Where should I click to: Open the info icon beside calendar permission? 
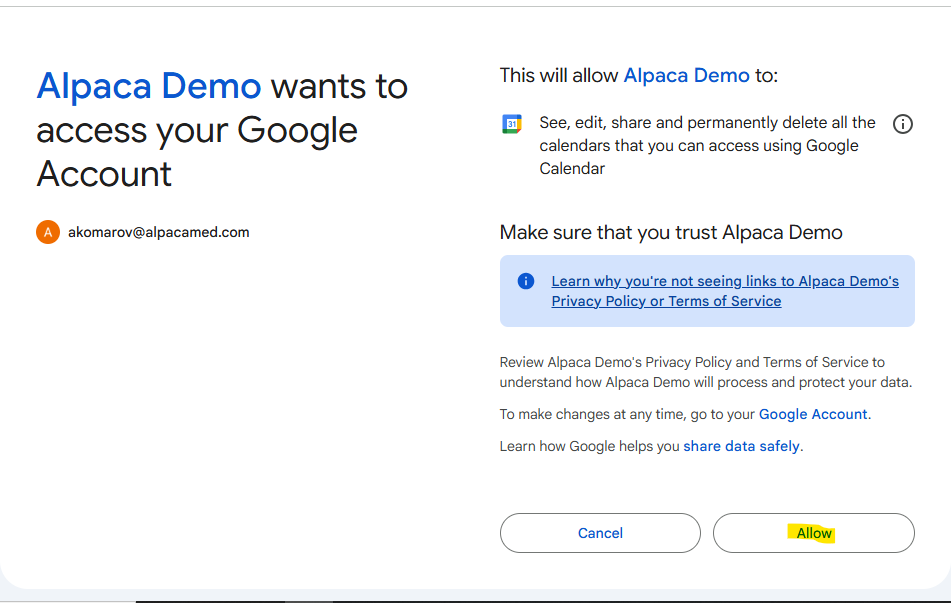[x=902, y=124]
